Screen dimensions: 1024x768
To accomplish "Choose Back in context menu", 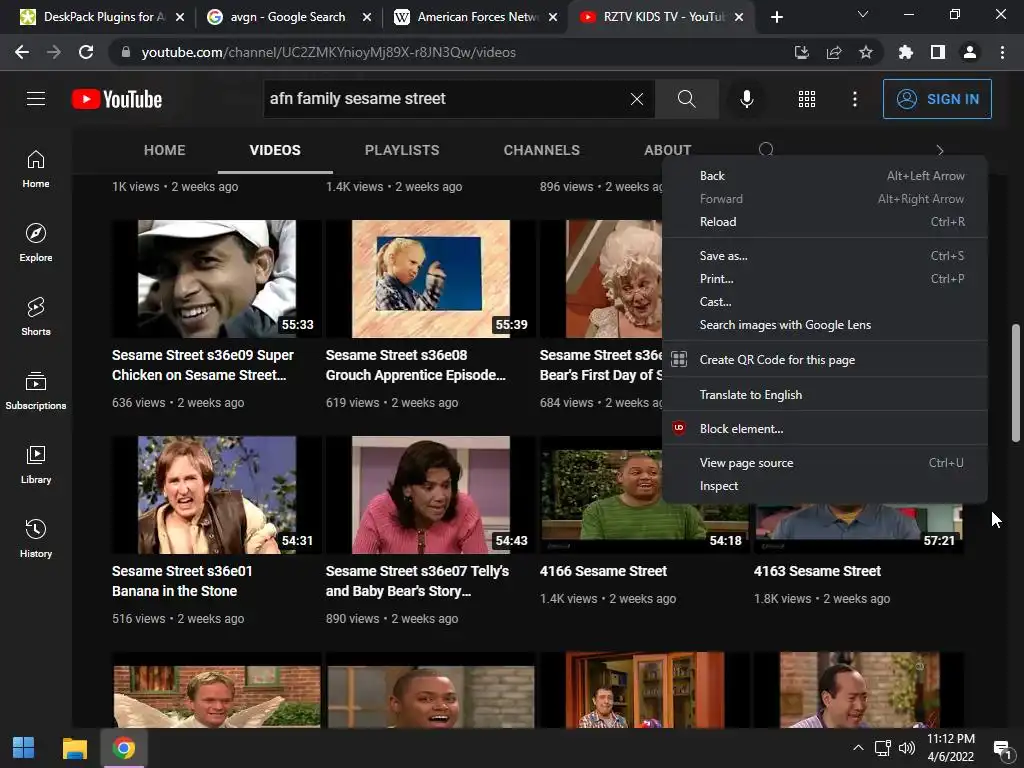I will (x=825, y=176).
